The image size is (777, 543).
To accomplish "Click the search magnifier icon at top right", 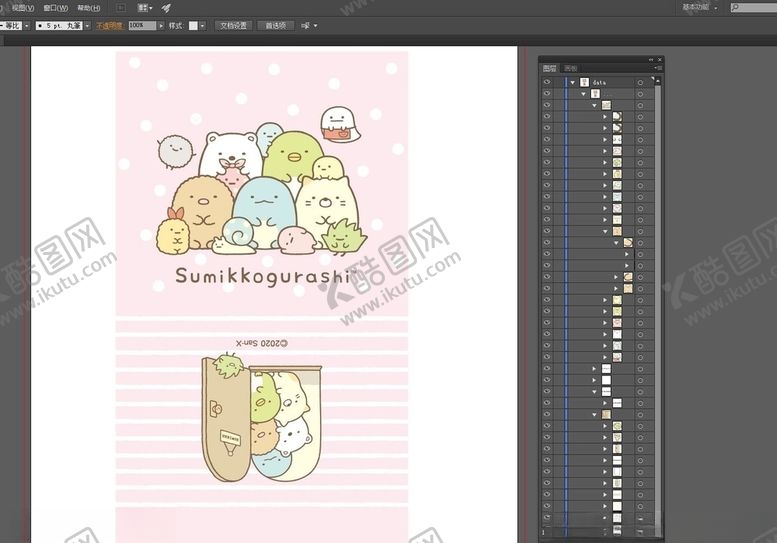I will [735, 8].
